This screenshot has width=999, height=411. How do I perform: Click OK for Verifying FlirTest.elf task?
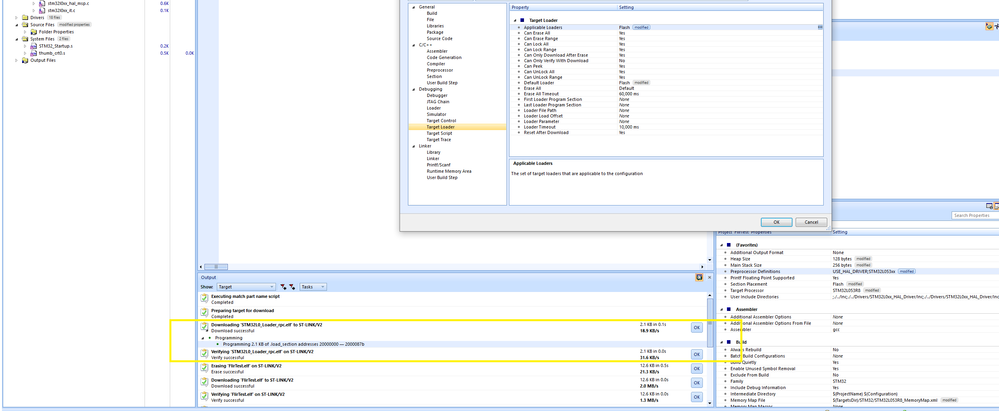click(x=696, y=397)
